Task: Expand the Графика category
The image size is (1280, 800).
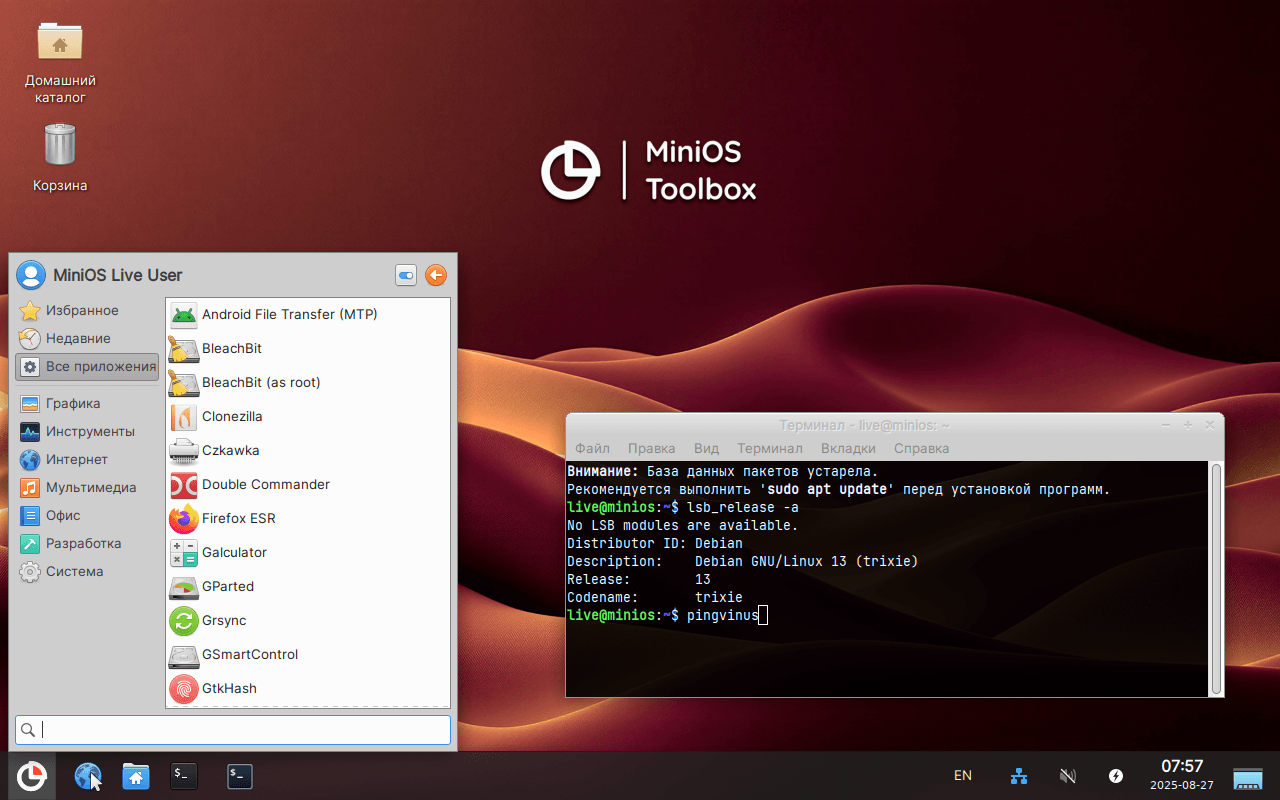Action: [73, 403]
